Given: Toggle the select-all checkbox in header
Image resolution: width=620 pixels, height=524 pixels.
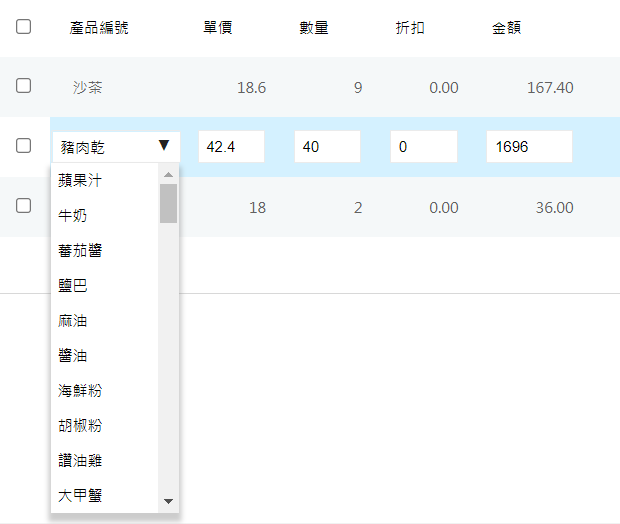Looking at the screenshot, I should (23, 27).
